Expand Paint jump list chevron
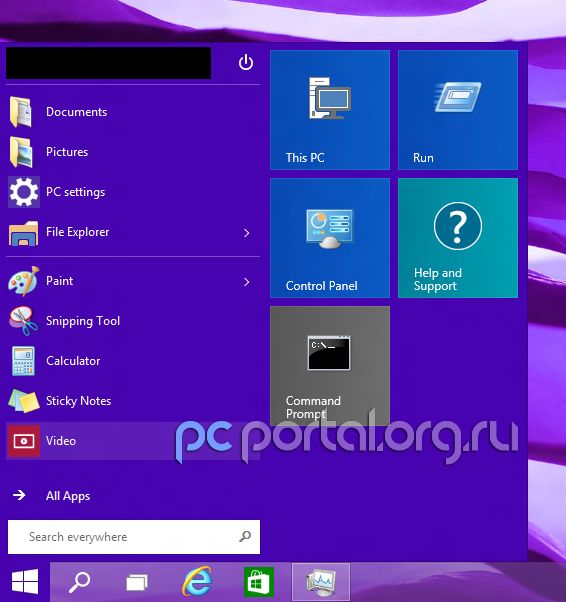Viewport: 566px width, 602px height. click(x=247, y=282)
